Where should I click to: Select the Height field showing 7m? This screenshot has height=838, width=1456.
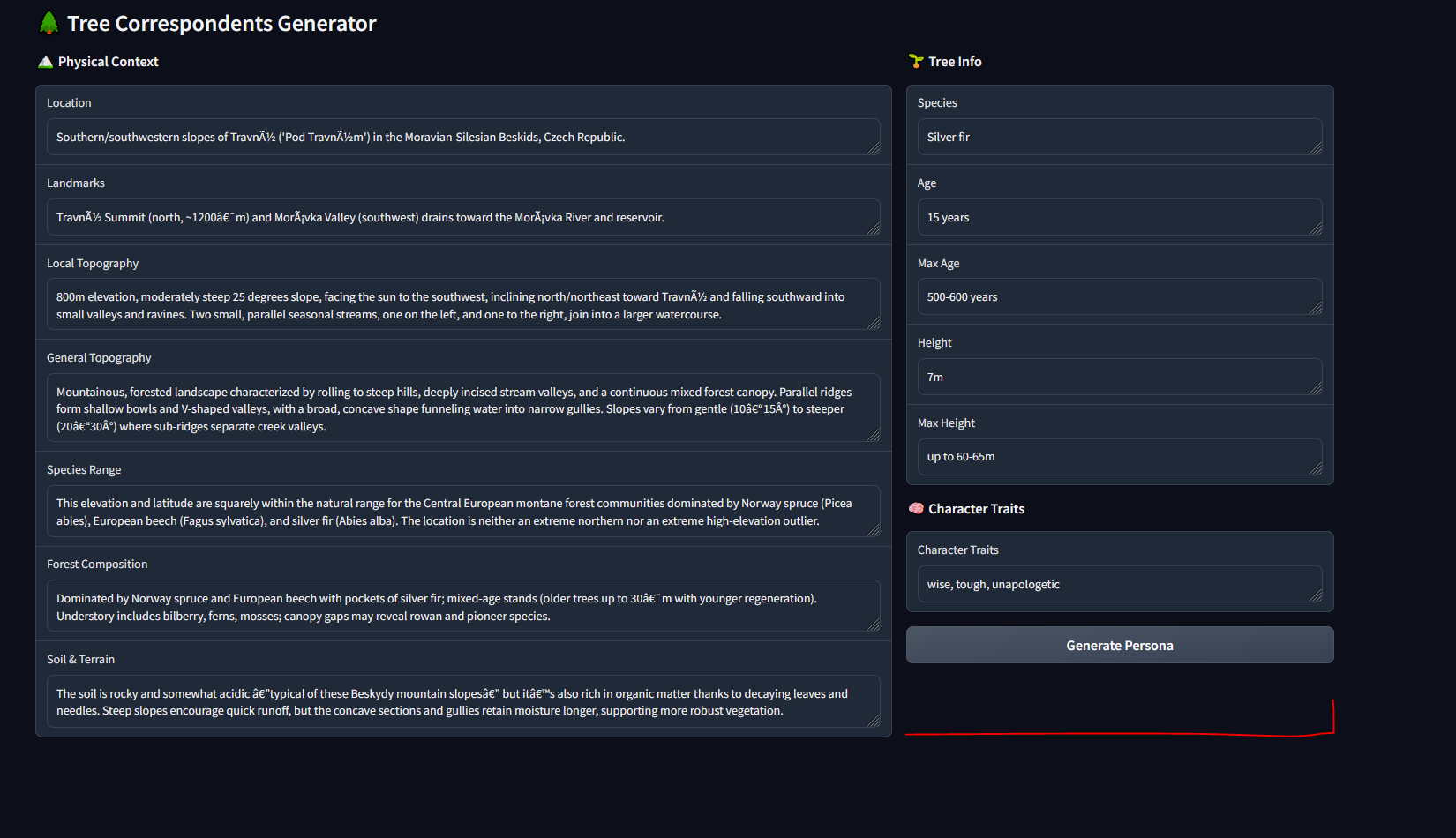click(x=1118, y=378)
